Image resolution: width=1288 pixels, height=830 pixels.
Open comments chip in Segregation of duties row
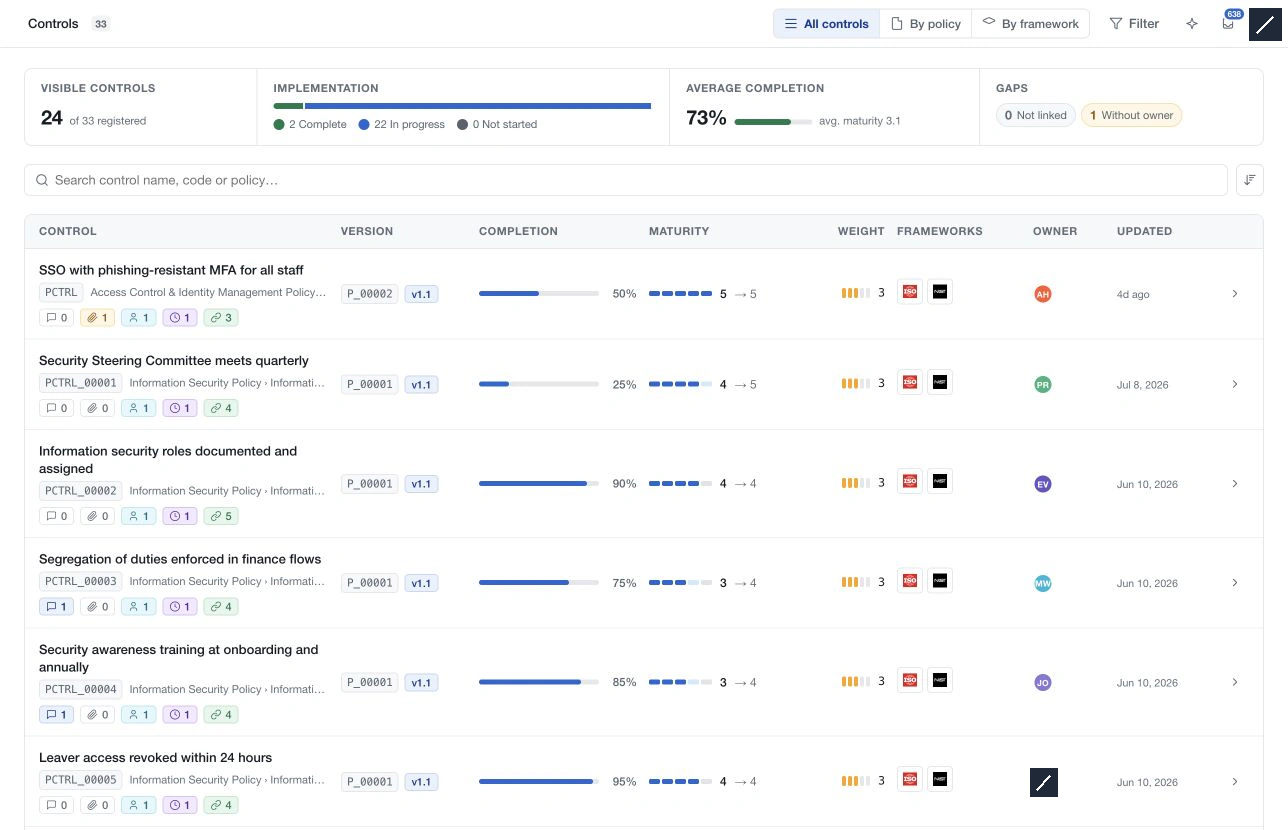(56, 606)
